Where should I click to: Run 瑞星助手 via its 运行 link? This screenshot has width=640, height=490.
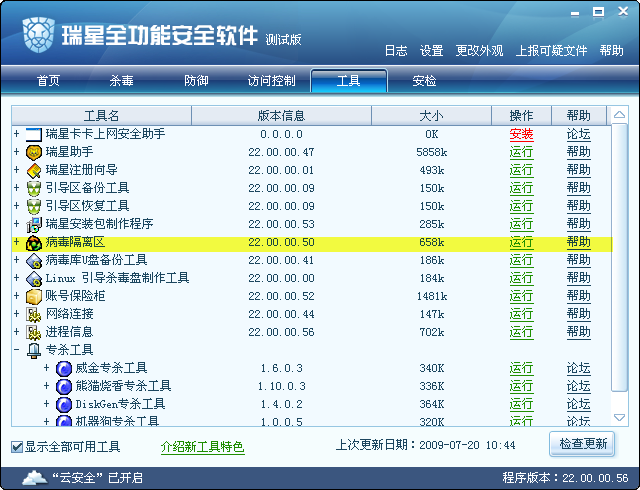point(521,152)
